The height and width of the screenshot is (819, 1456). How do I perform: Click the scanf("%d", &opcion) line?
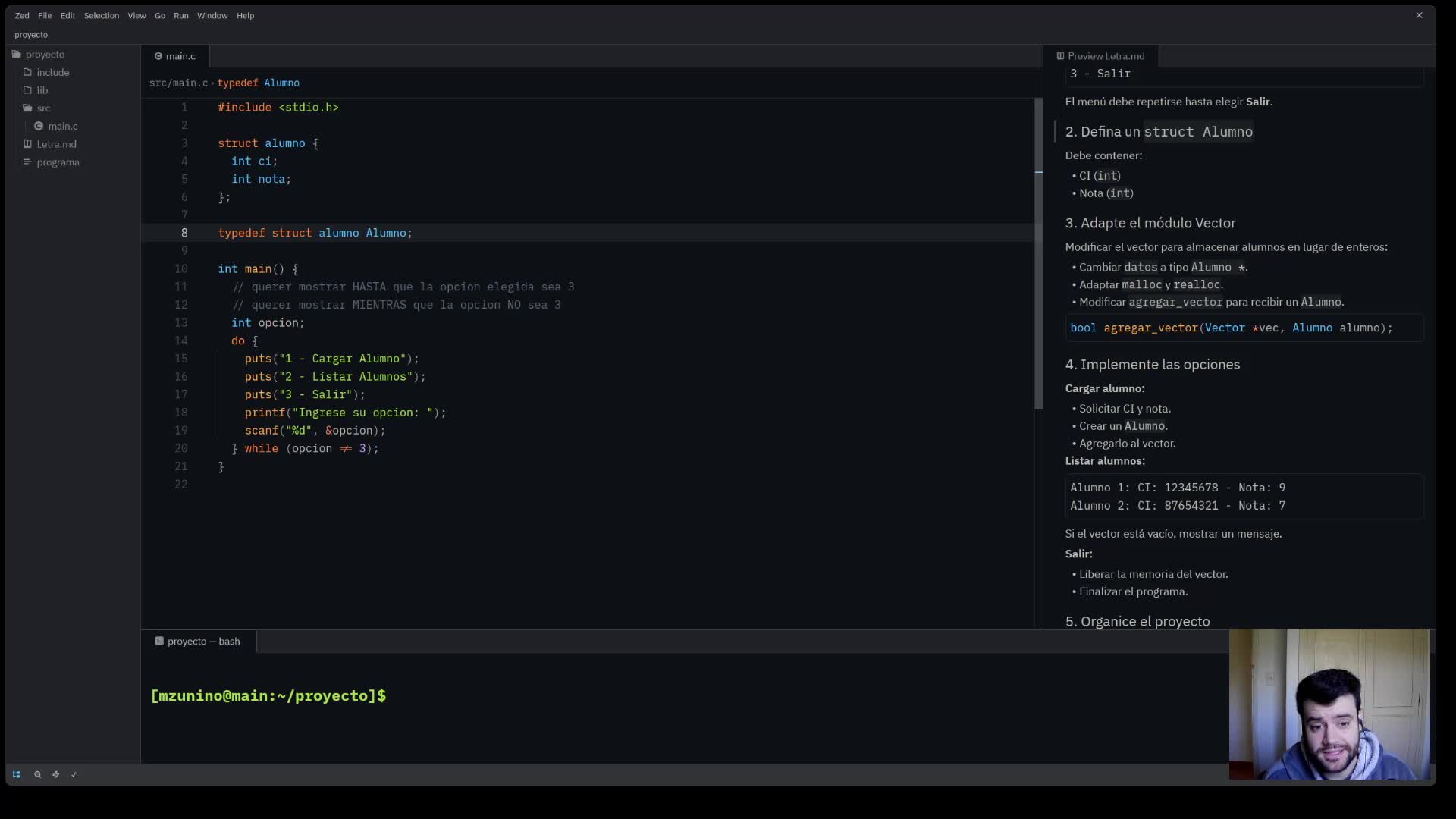(x=315, y=430)
